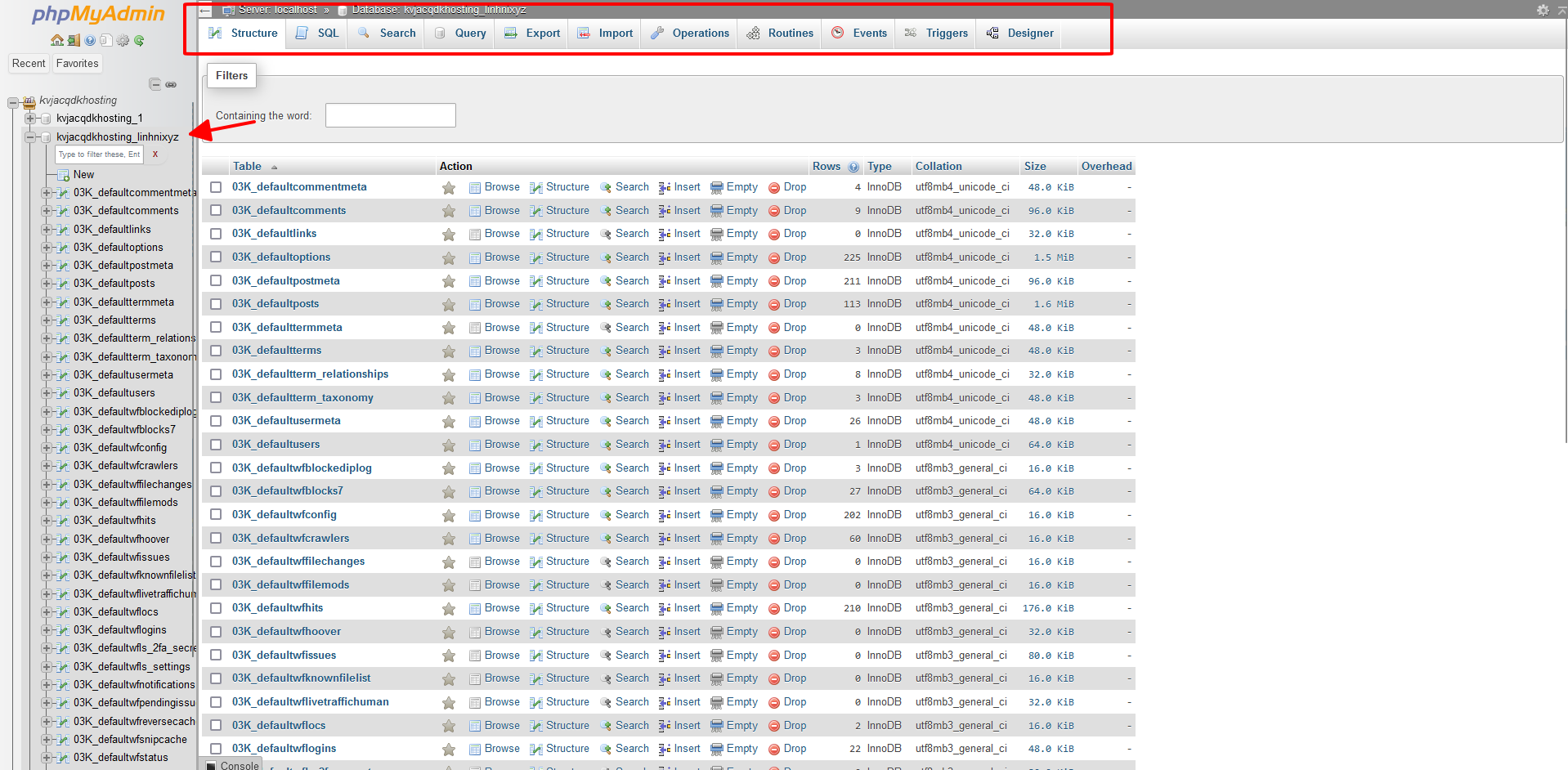Expand 03K_defaultoptions tree node
Viewport: 1568px width, 770px height.
[47, 248]
